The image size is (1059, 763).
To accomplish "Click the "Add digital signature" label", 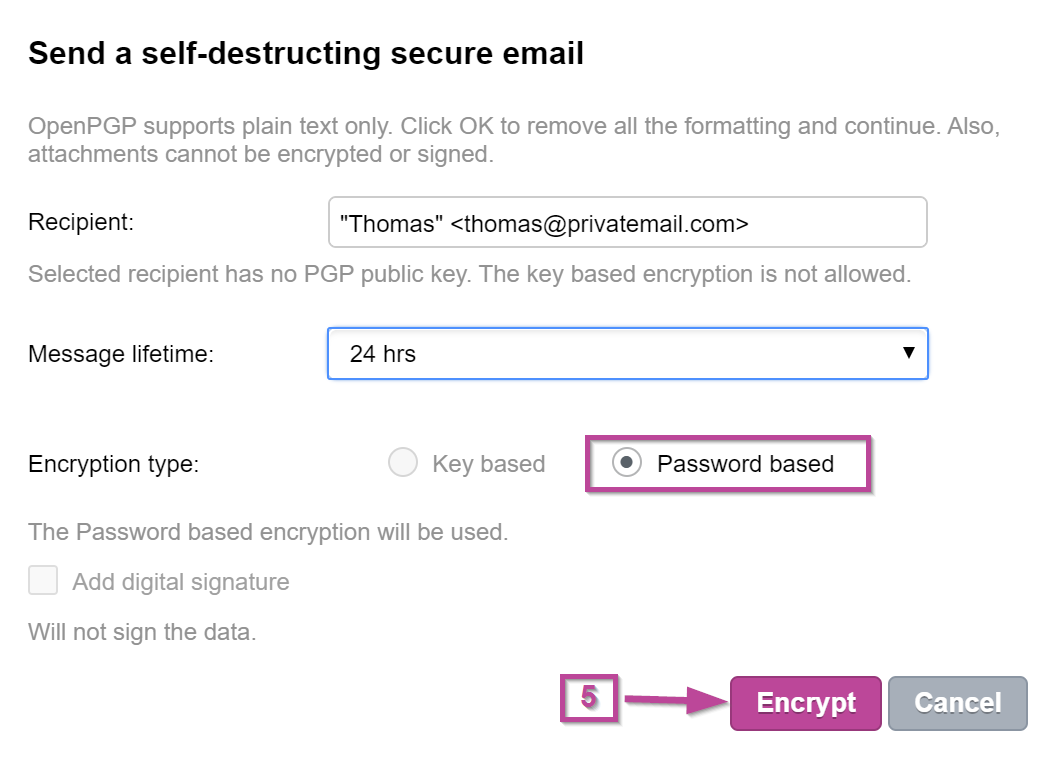I will pyautogui.click(x=181, y=582).
